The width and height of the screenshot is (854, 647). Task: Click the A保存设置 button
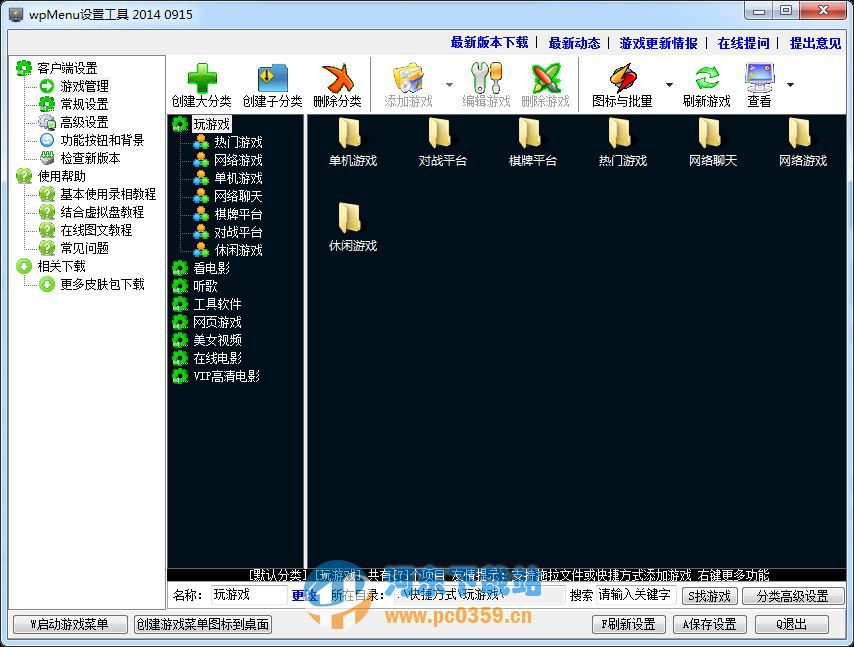708,623
